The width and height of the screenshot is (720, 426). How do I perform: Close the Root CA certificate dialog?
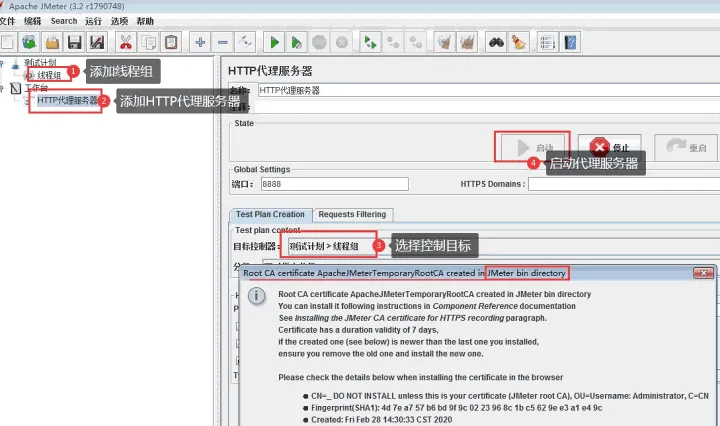click(x=703, y=273)
